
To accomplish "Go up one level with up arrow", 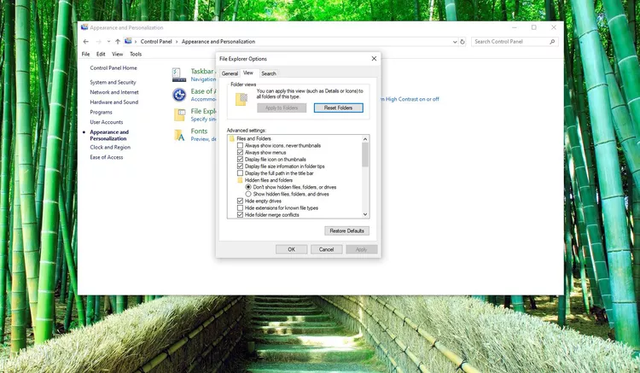I will [118, 42].
